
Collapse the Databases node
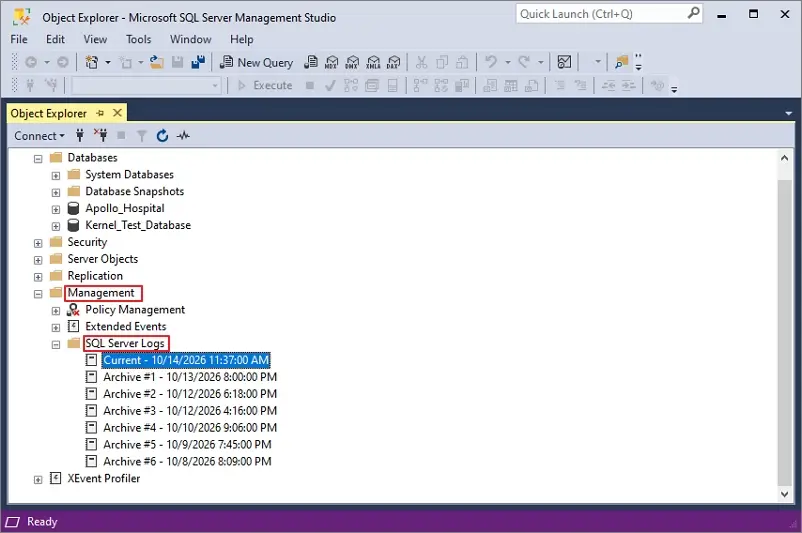click(38, 159)
